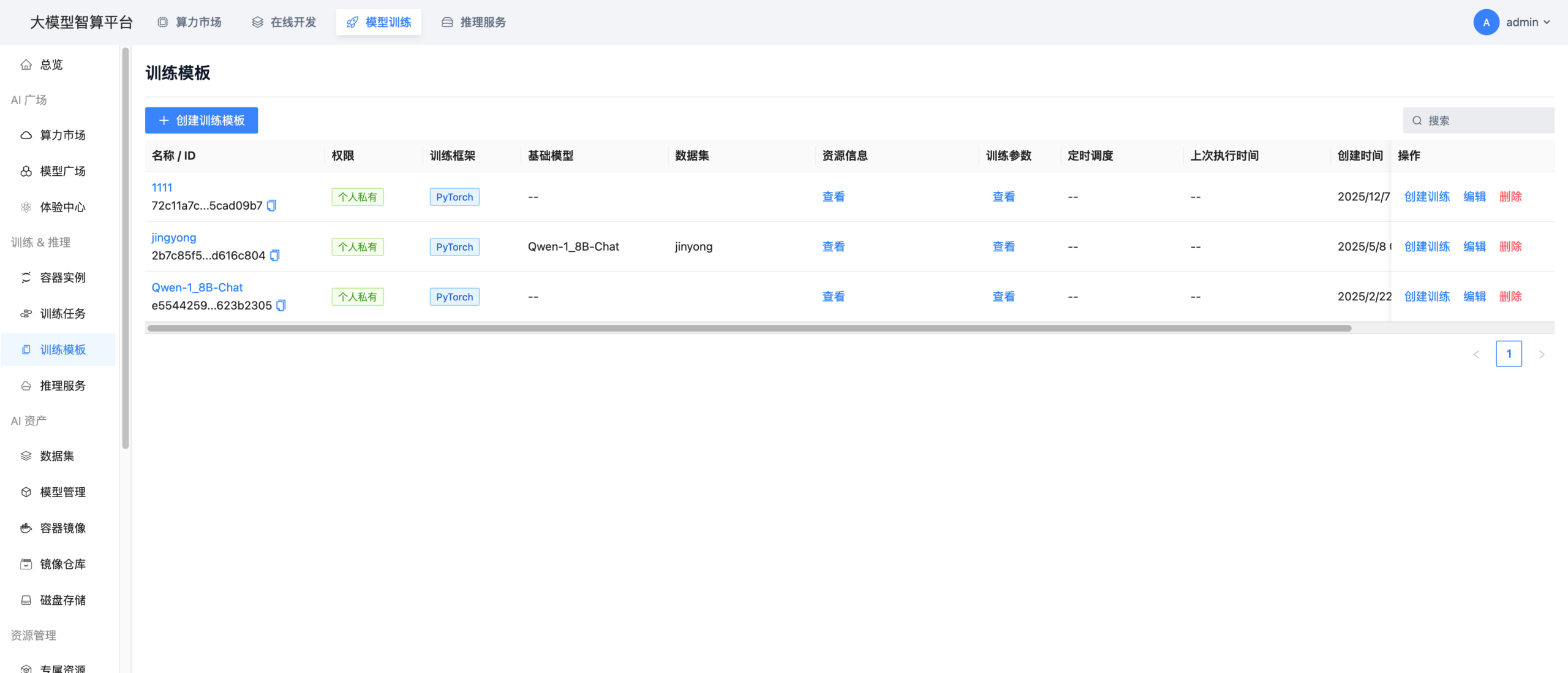The width and height of the screenshot is (1568, 673).
Task: Delete the jingyong template
Action: (1510, 247)
